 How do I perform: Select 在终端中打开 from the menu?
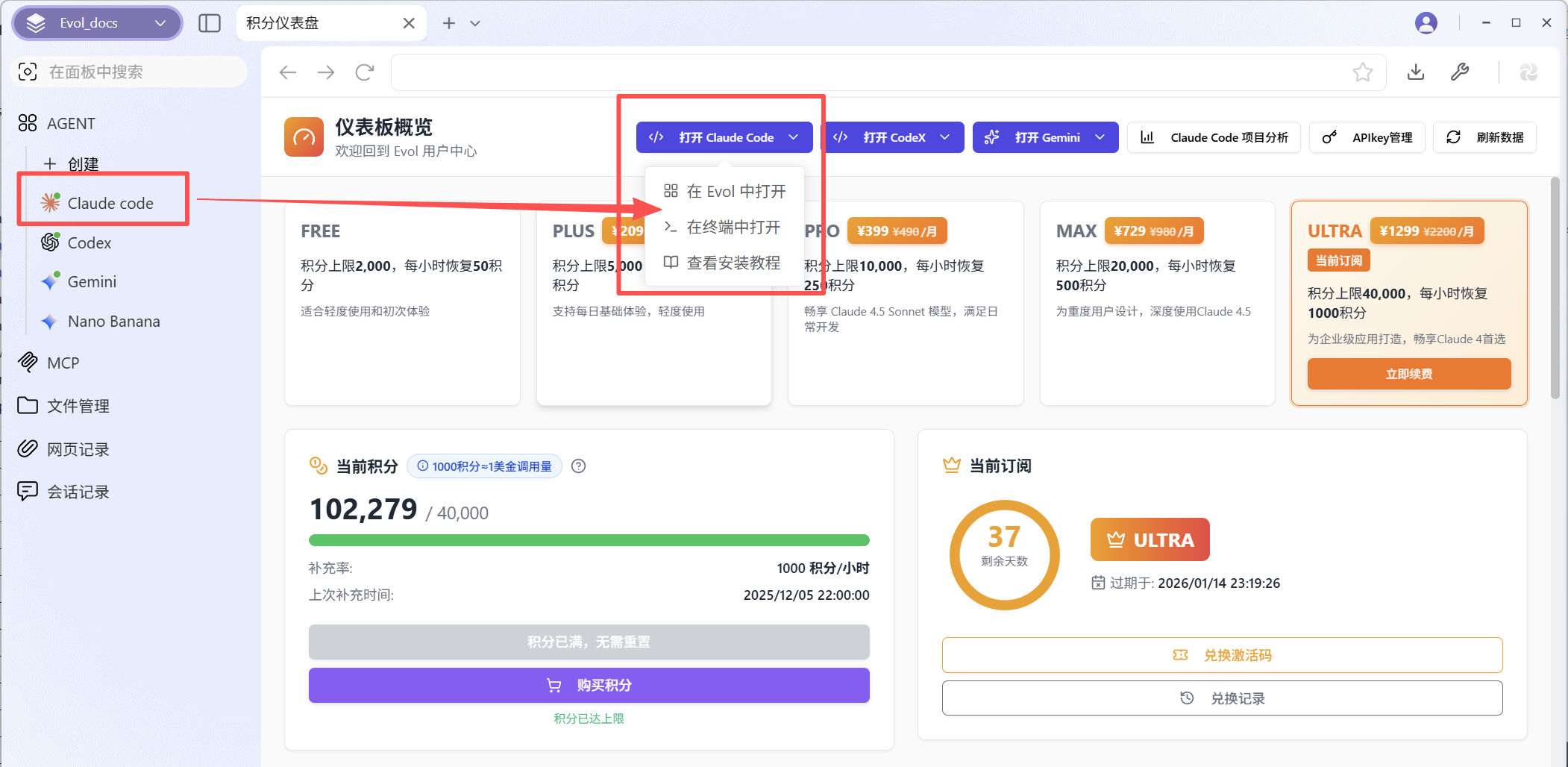pyautogui.click(x=733, y=227)
